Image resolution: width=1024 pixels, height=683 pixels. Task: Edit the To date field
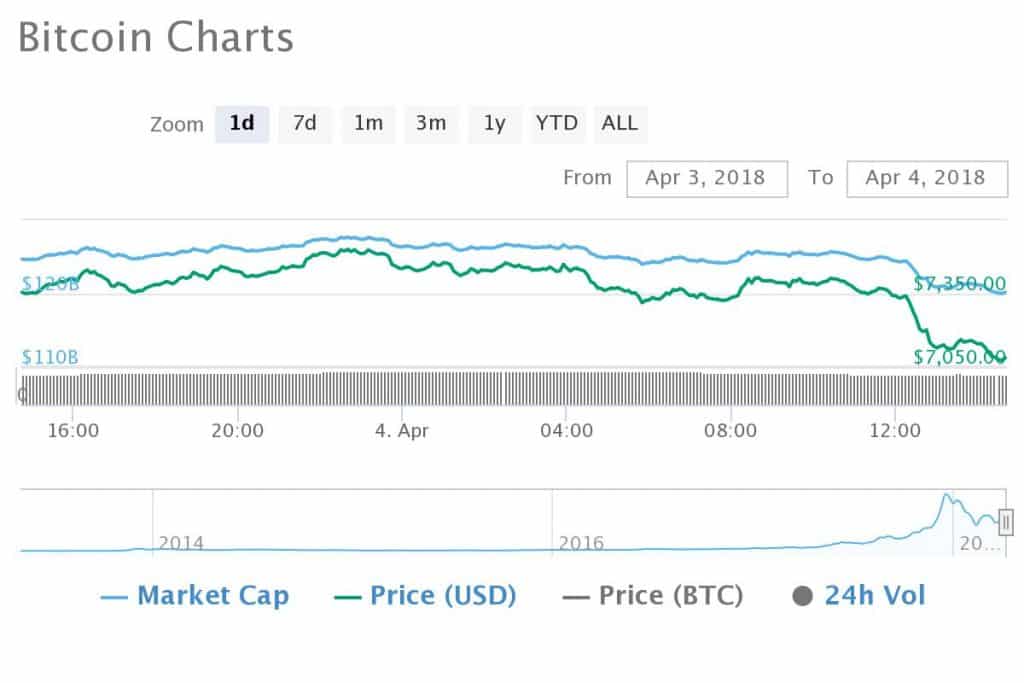(926, 178)
